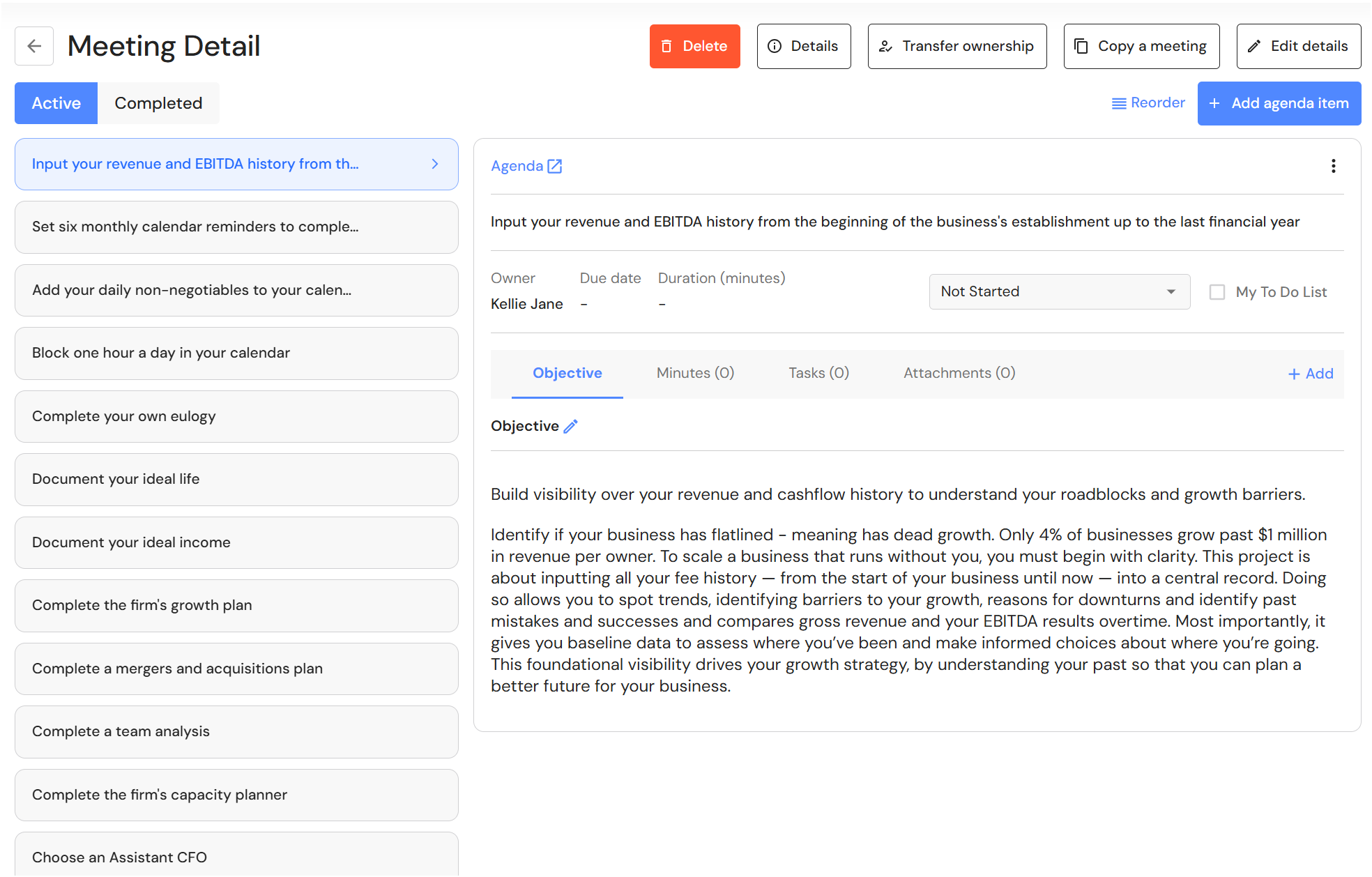Click Add agenda item button
This screenshot has height=877, width=1372.
coord(1279,103)
